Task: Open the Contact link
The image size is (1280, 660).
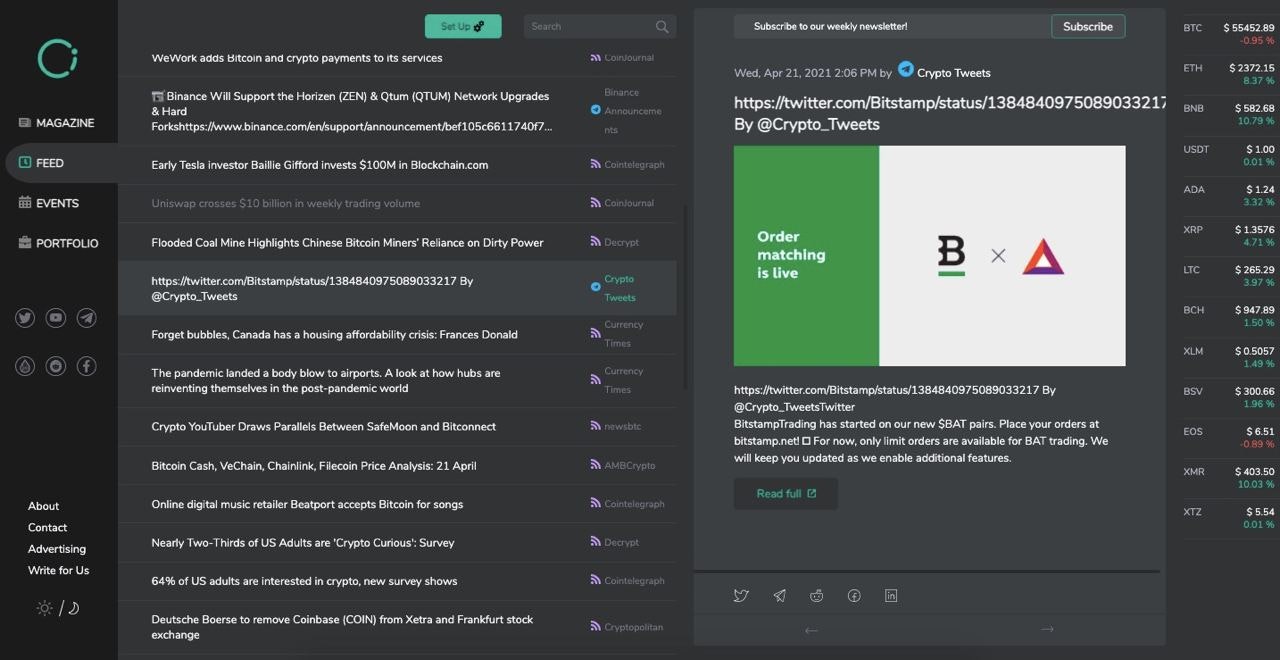Action: click(47, 527)
